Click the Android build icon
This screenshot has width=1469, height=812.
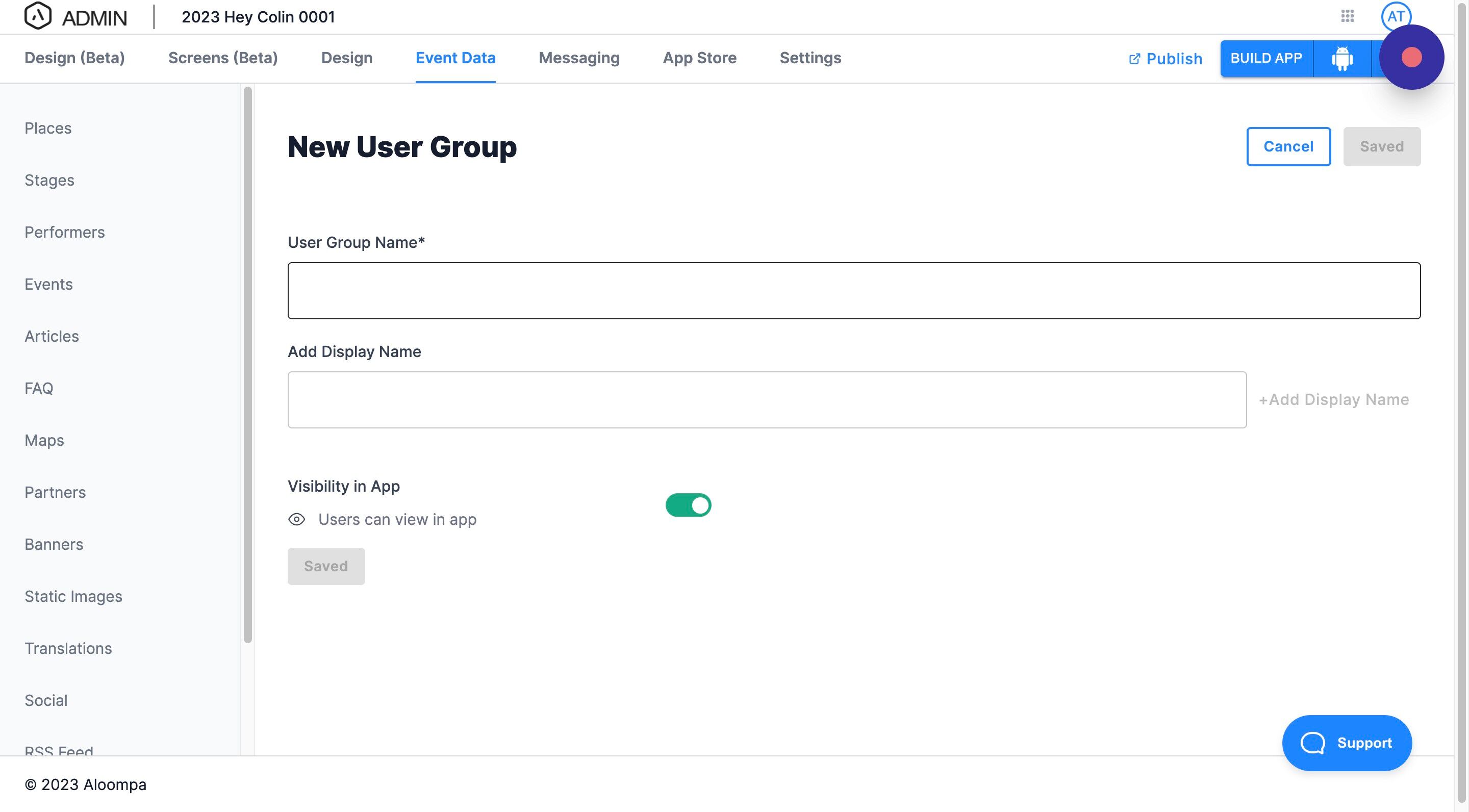(x=1342, y=58)
